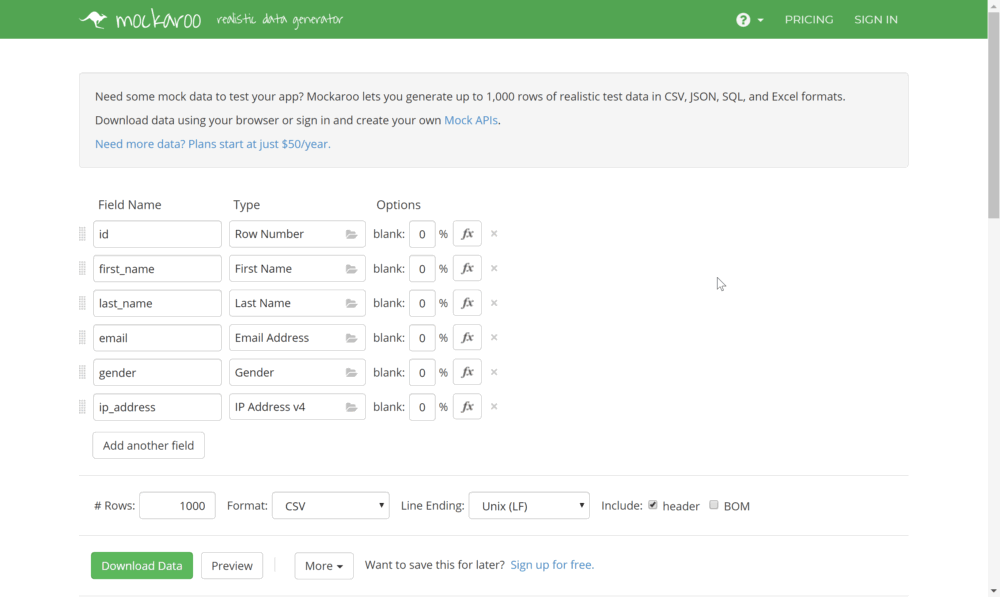This screenshot has width=1000, height=597.
Task: Go to the PRICING page
Action: click(x=808, y=20)
